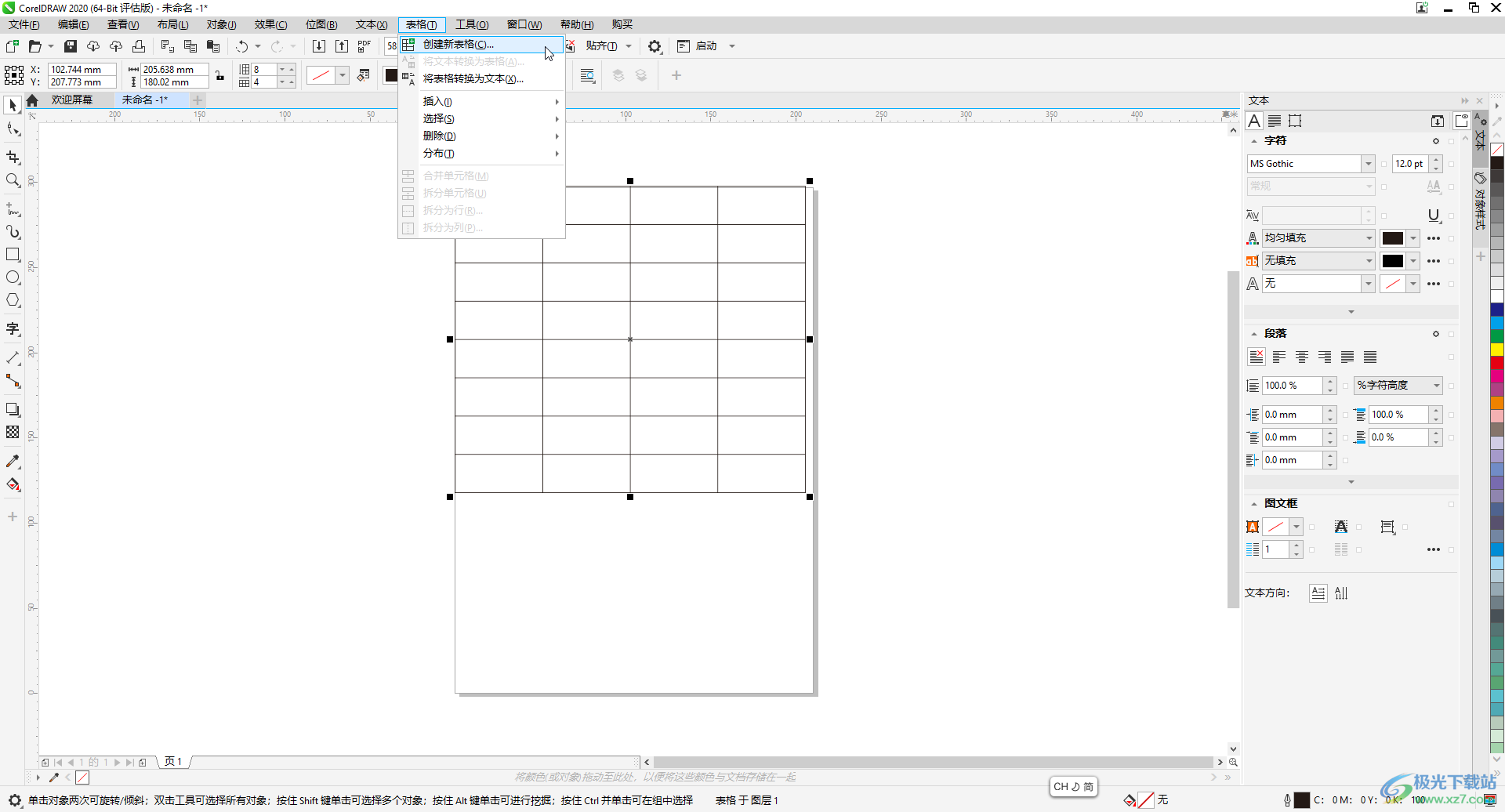Viewport: 1505px width, 812px height.
Task: Select the Shape edit tool
Action: pyautogui.click(x=13, y=129)
